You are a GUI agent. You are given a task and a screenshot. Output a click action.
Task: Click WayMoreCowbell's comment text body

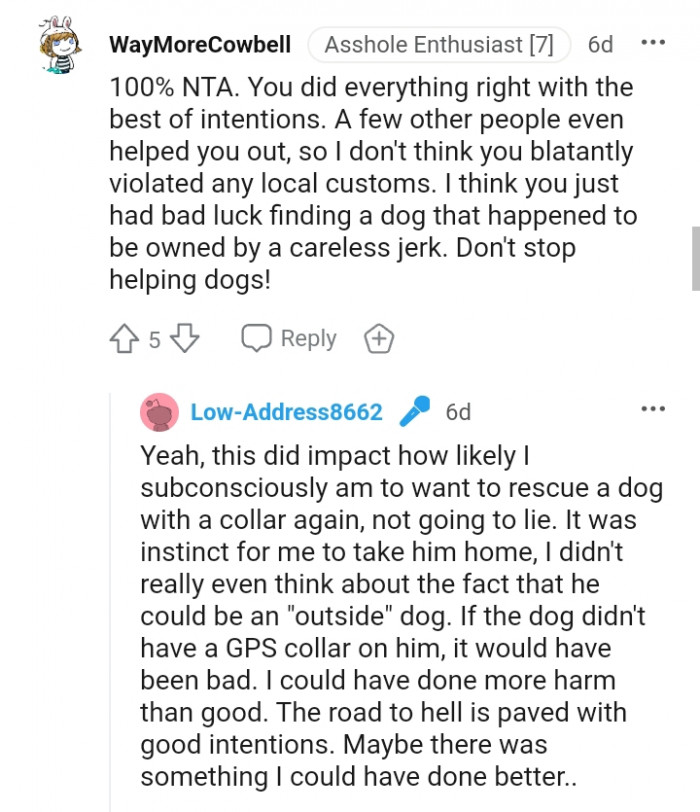[370, 184]
